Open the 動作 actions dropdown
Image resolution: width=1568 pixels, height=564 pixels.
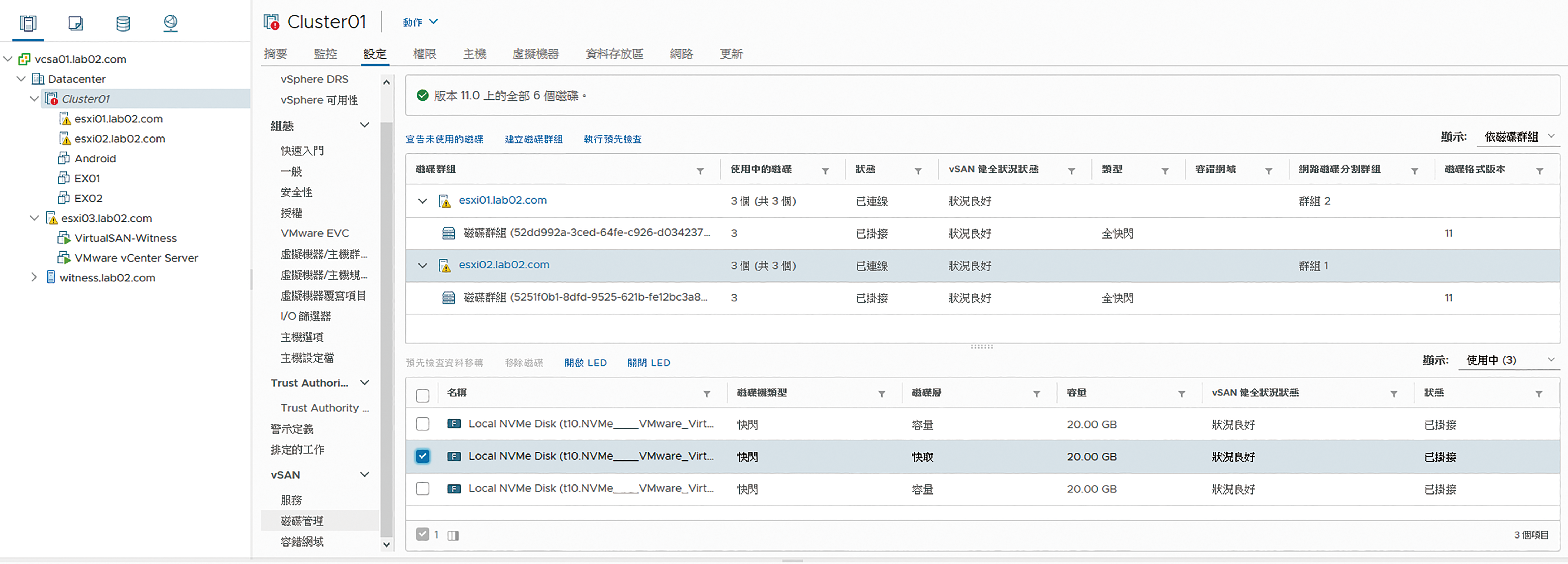point(420,22)
